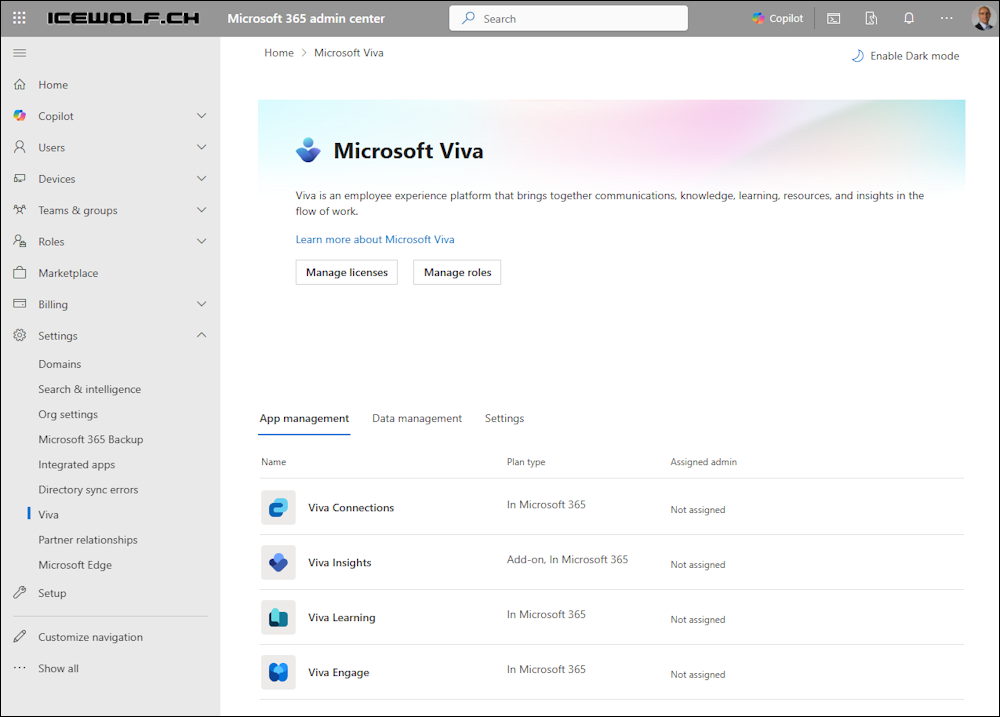This screenshot has width=1000, height=717.
Task: Click the Plan type column header
Action: (x=526, y=462)
